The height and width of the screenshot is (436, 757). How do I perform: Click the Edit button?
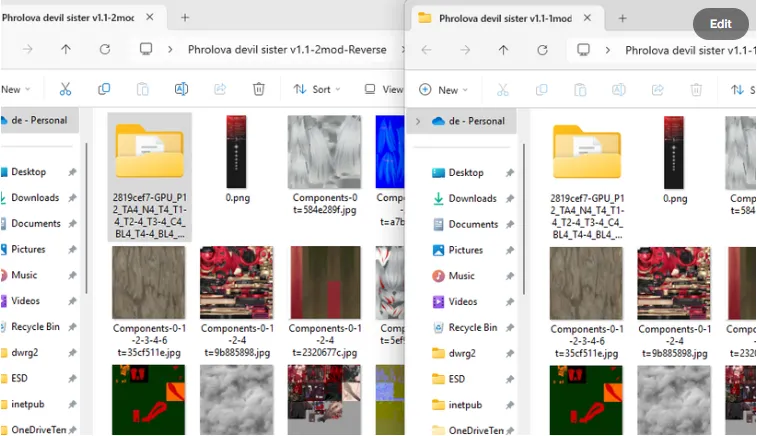click(x=720, y=24)
